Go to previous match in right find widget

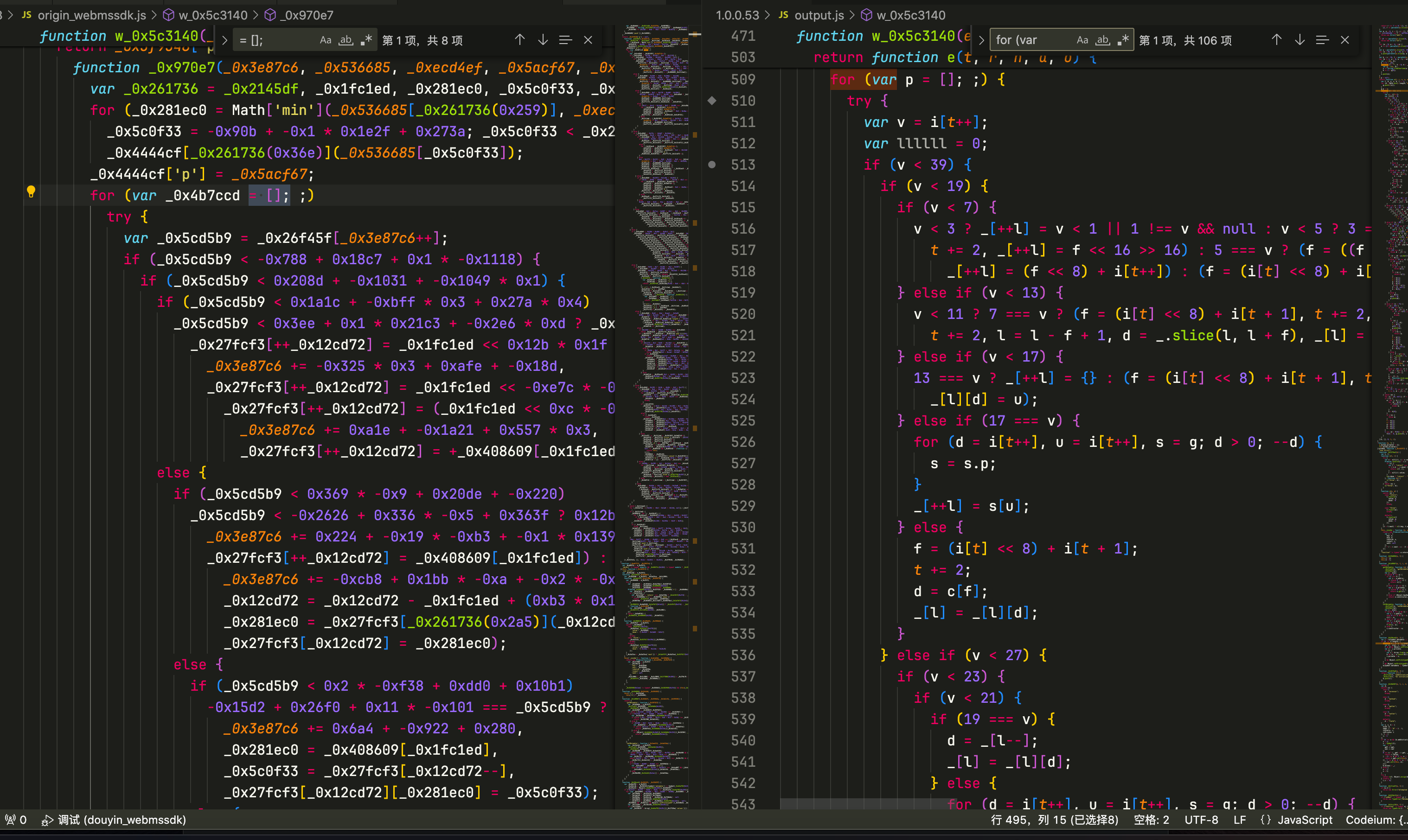point(1277,40)
